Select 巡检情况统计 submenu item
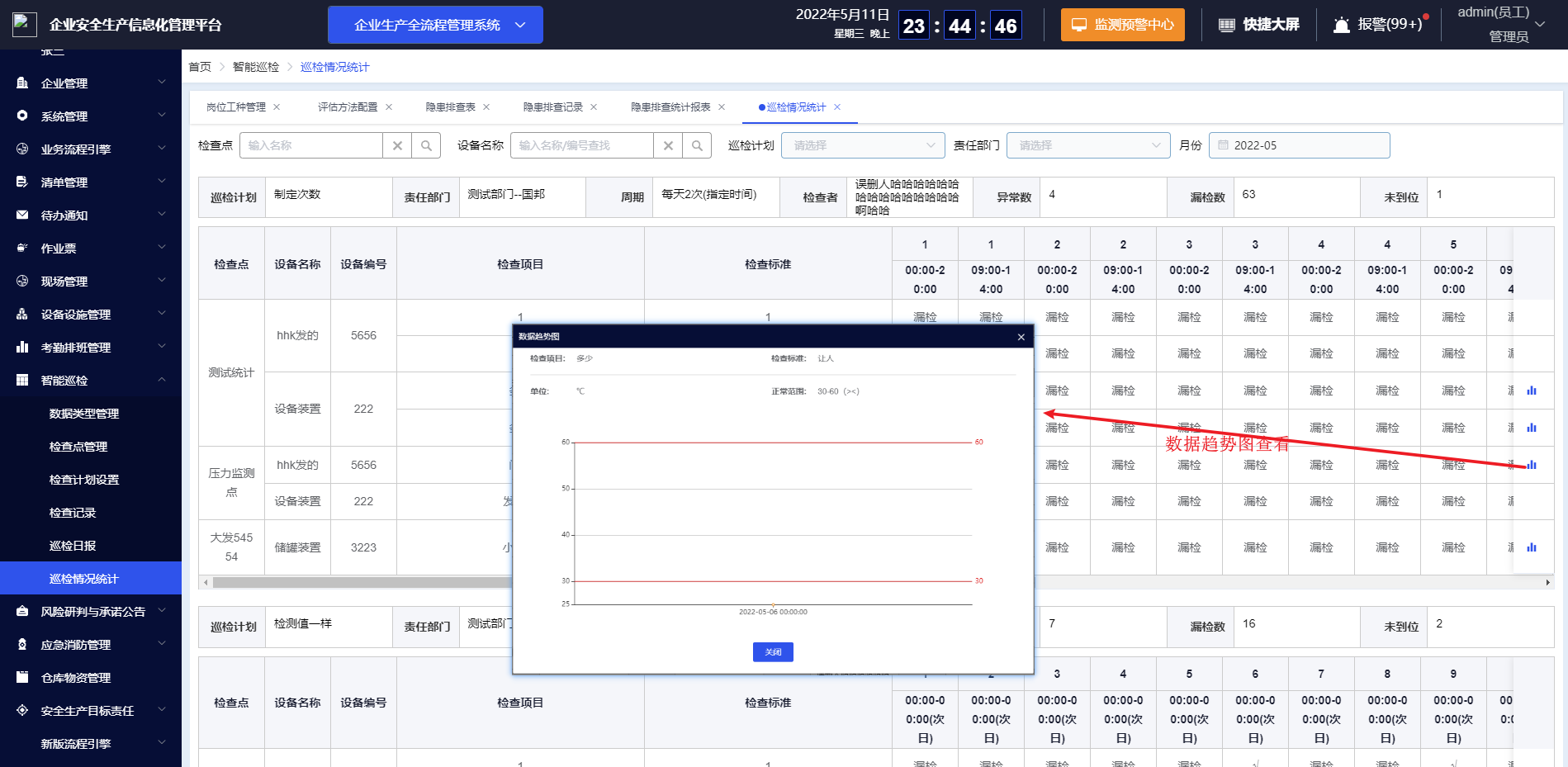The width and height of the screenshot is (1568, 767). tap(91, 578)
